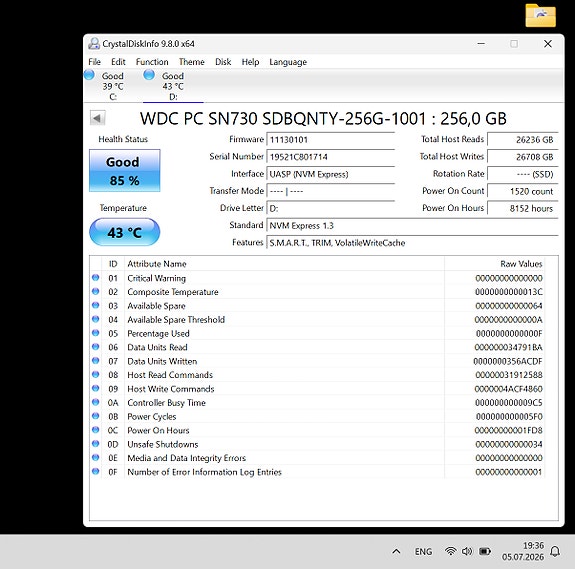Click Total Host Writes value 26708 GB
This screenshot has width=575, height=569.
coord(523,157)
